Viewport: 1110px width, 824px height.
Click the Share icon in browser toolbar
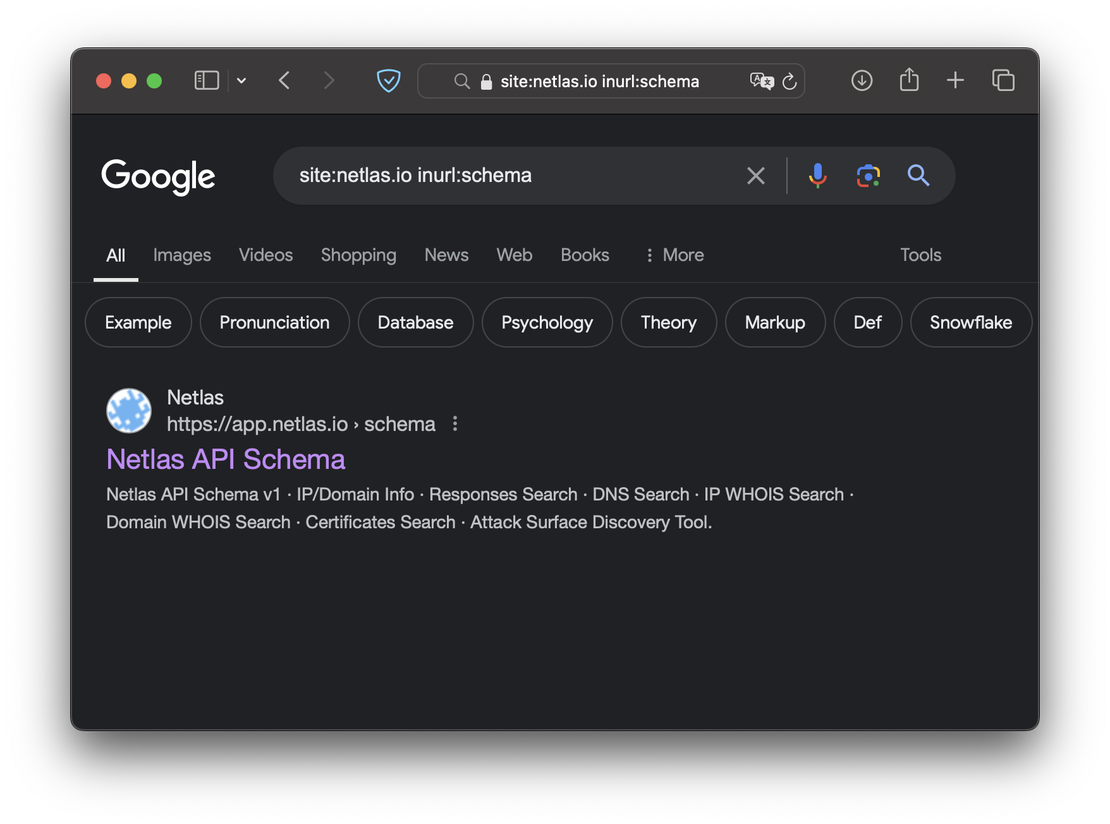coord(908,80)
